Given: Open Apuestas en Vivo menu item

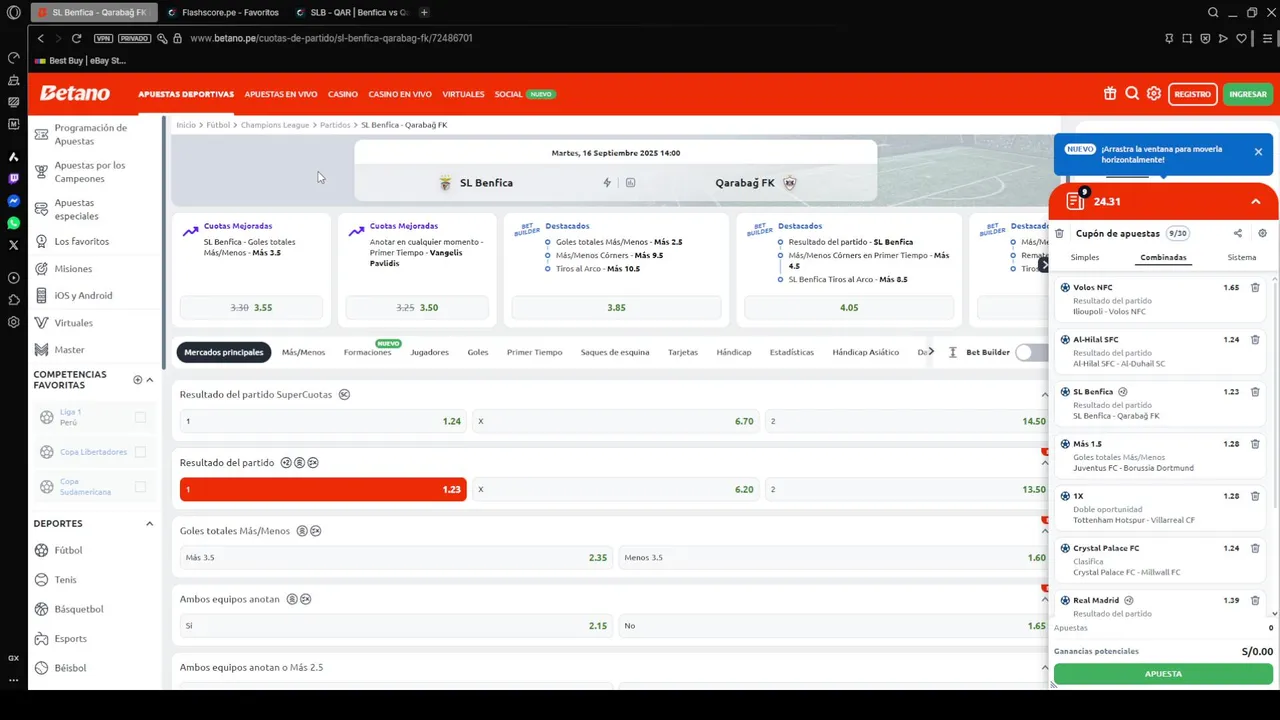Looking at the screenshot, I should [281, 94].
